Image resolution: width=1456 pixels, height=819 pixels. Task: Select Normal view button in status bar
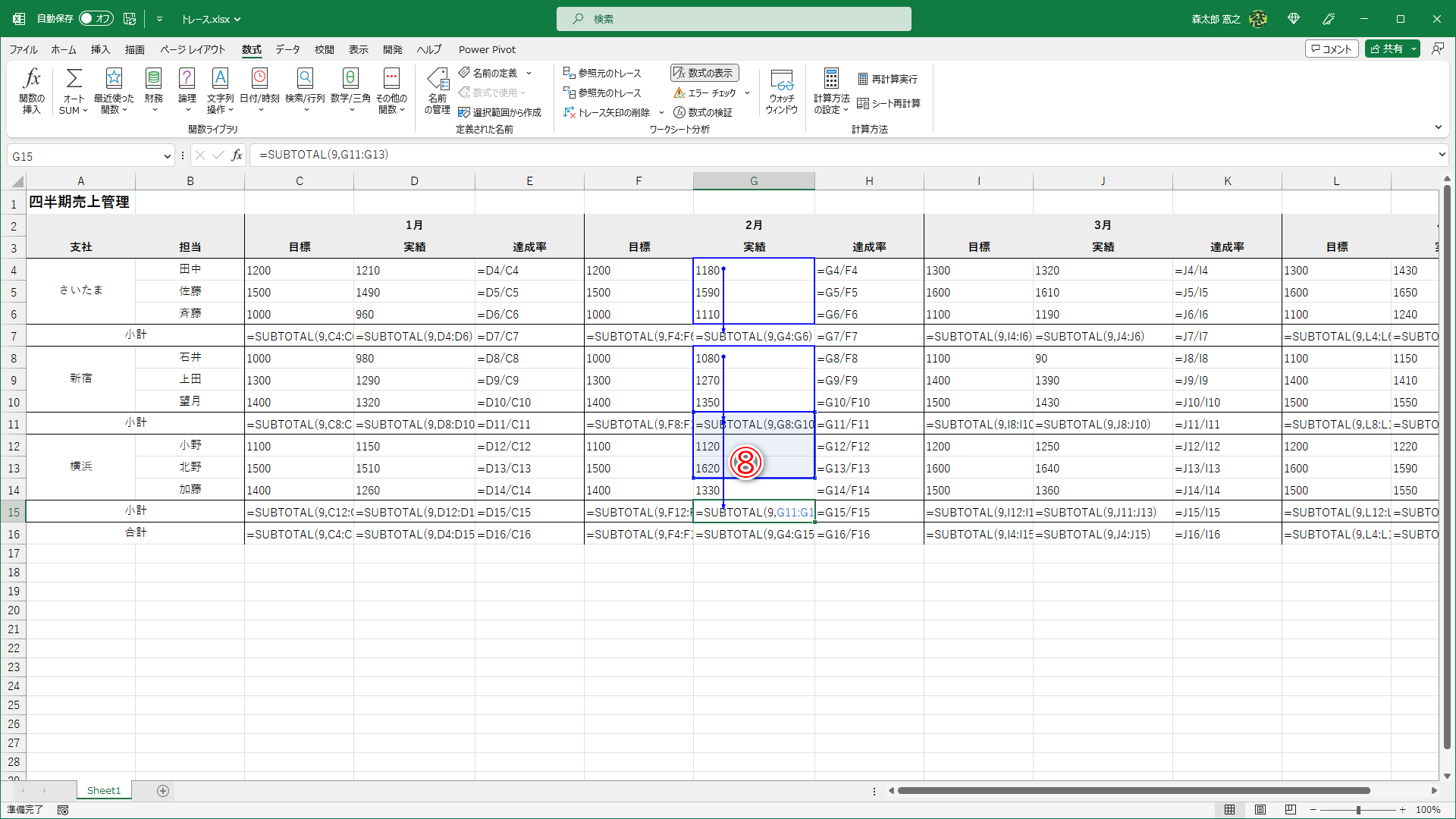(x=1230, y=810)
